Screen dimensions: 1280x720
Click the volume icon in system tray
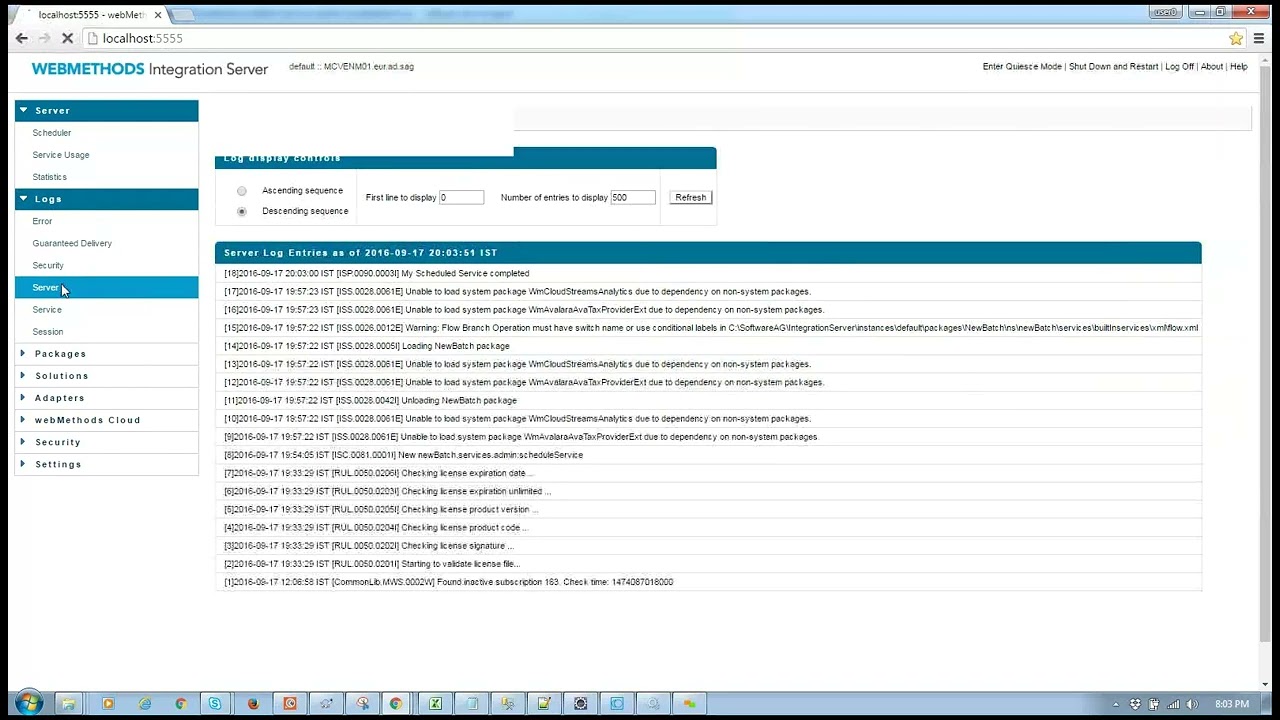click(1191, 704)
